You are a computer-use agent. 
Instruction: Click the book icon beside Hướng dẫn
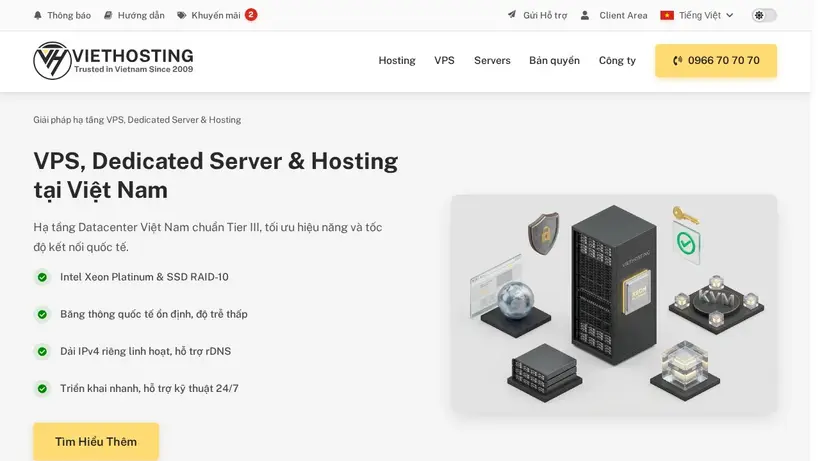click(x=108, y=16)
